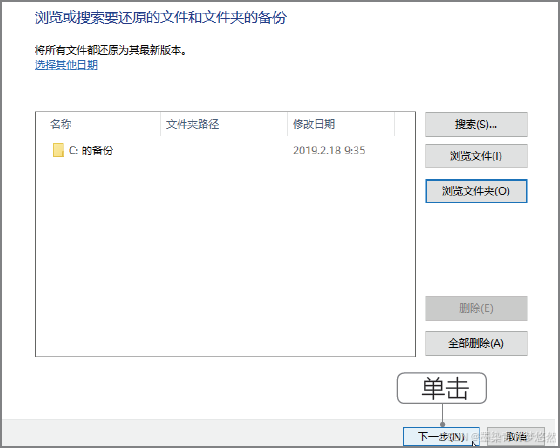Click the 浏览文件(I) button

pyautogui.click(x=476, y=156)
